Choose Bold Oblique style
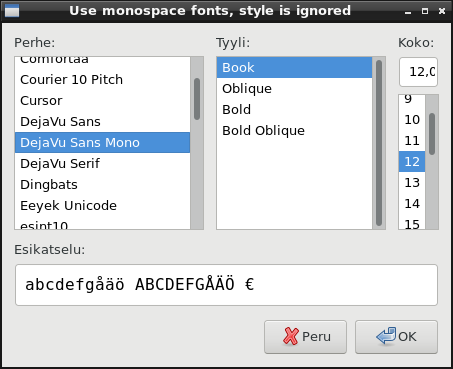 [294, 131]
